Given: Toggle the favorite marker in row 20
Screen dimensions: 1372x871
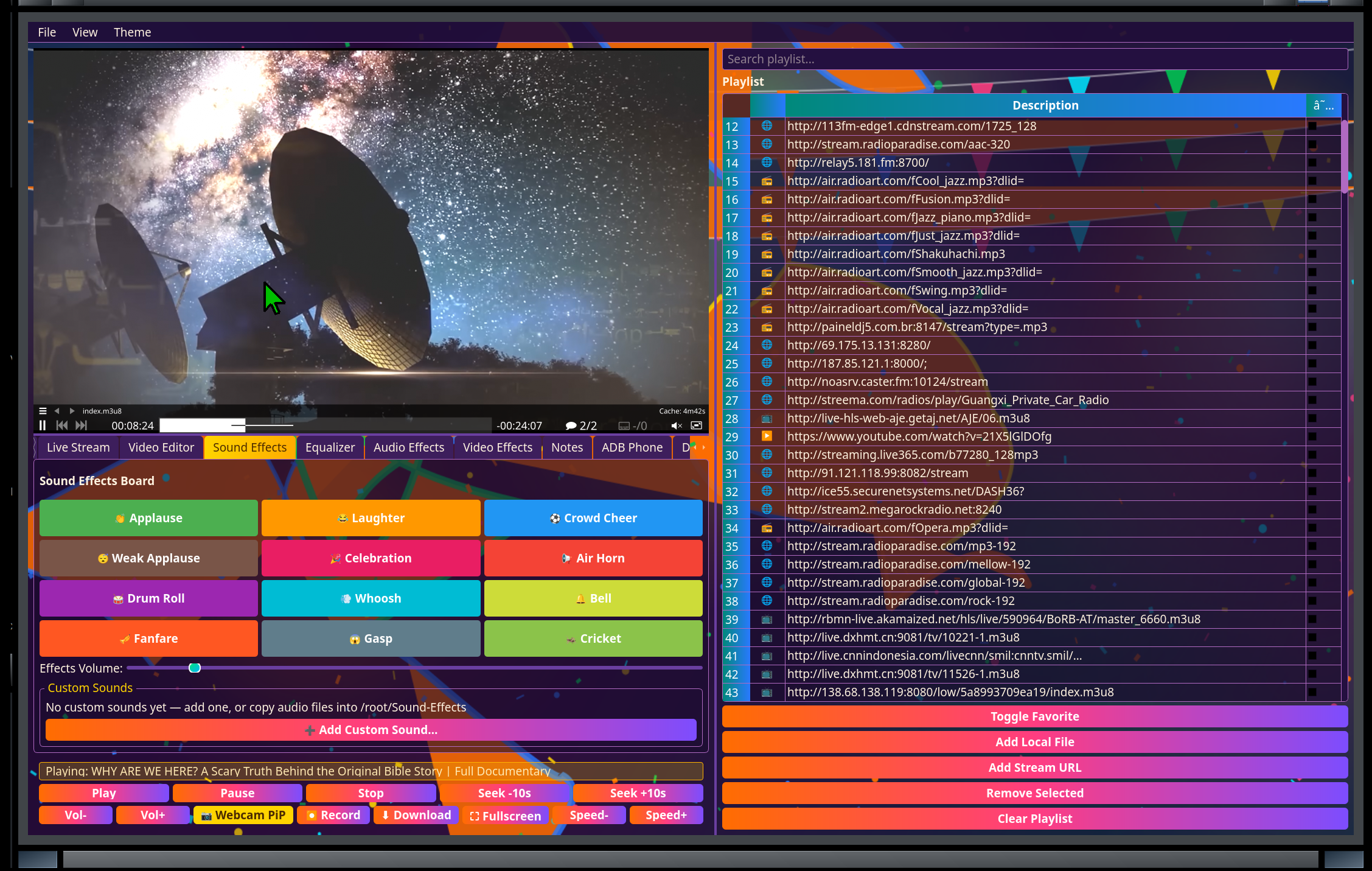Looking at the screenshot, I should pyautogui.click(x=1312, y=272).
